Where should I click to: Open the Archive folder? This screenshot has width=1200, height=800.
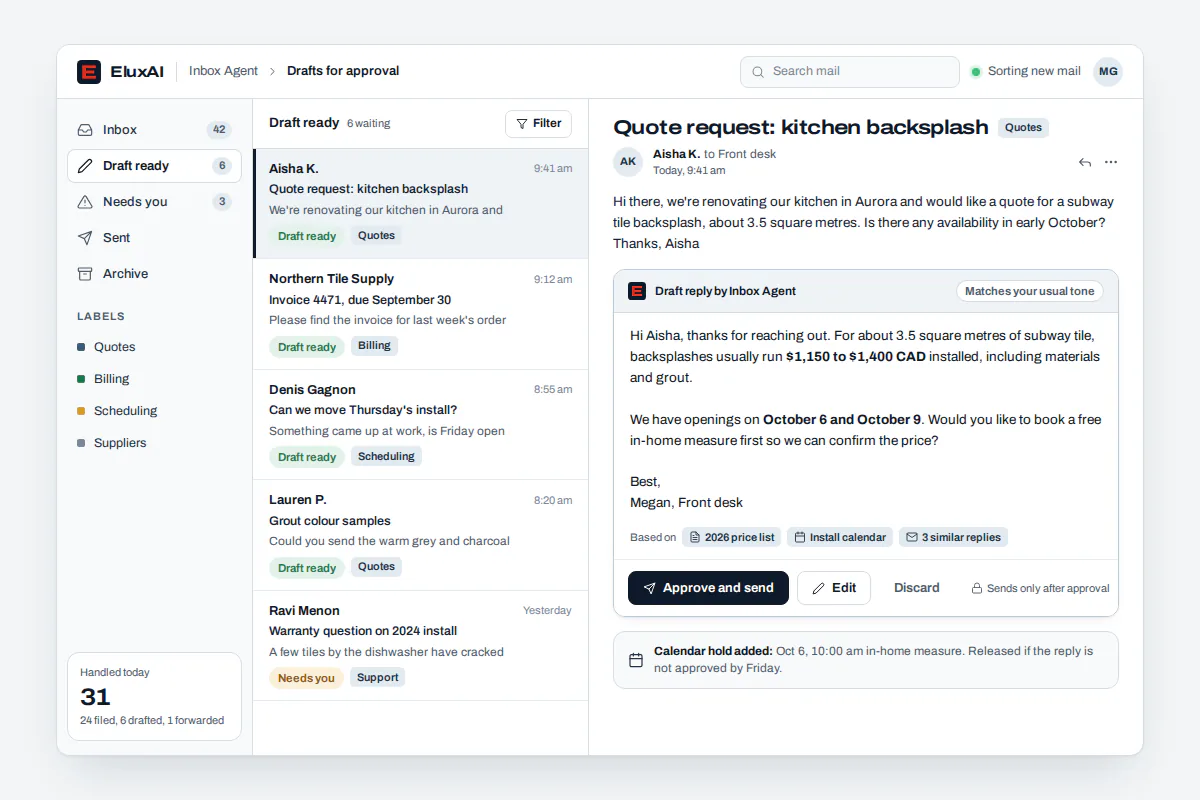154,274
